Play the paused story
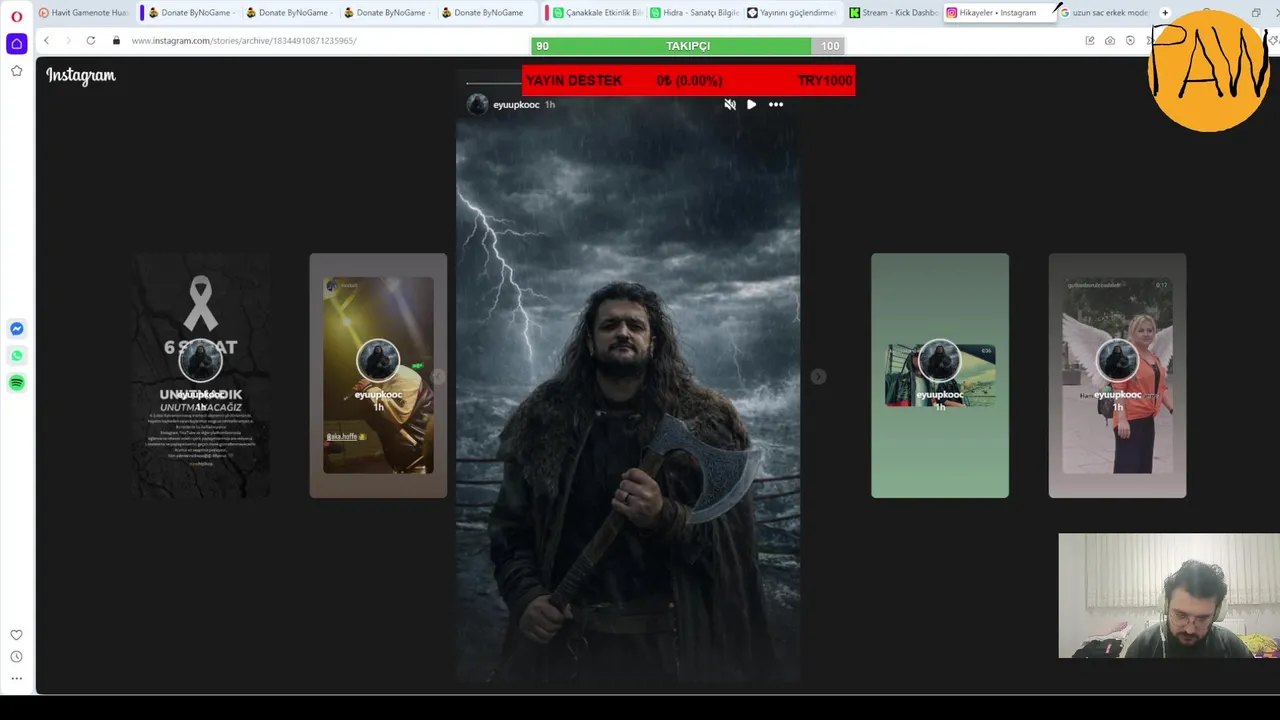This screenshot has width=1280, height=720. pyautogui.click(x=752, y=104)
